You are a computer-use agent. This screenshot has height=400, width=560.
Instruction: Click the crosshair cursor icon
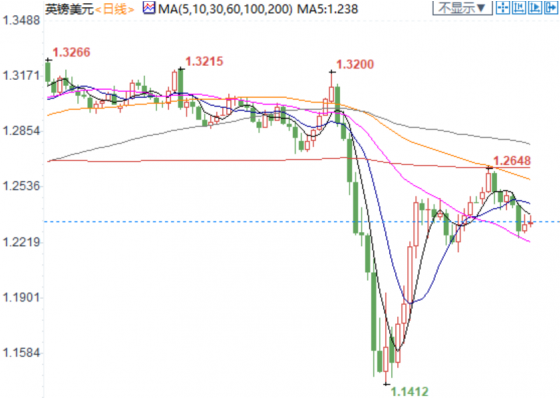click(503, 8)
